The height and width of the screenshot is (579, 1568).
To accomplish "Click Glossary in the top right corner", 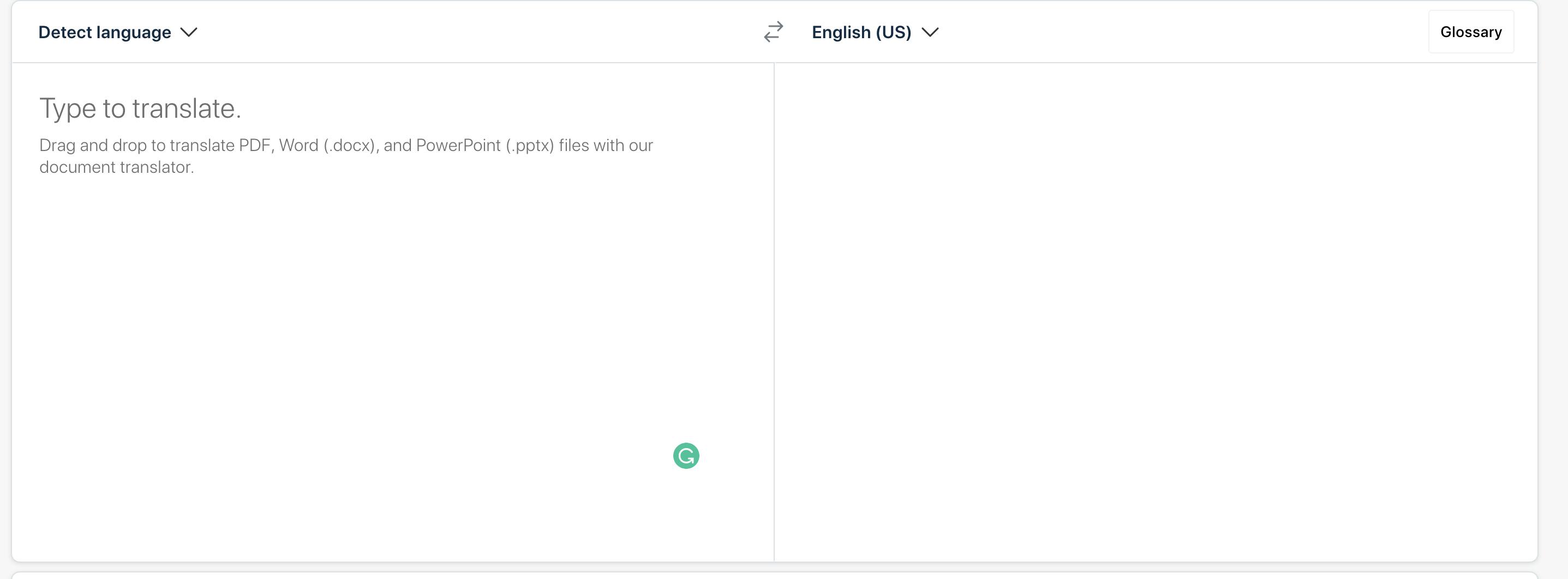I will (1470, 32).
